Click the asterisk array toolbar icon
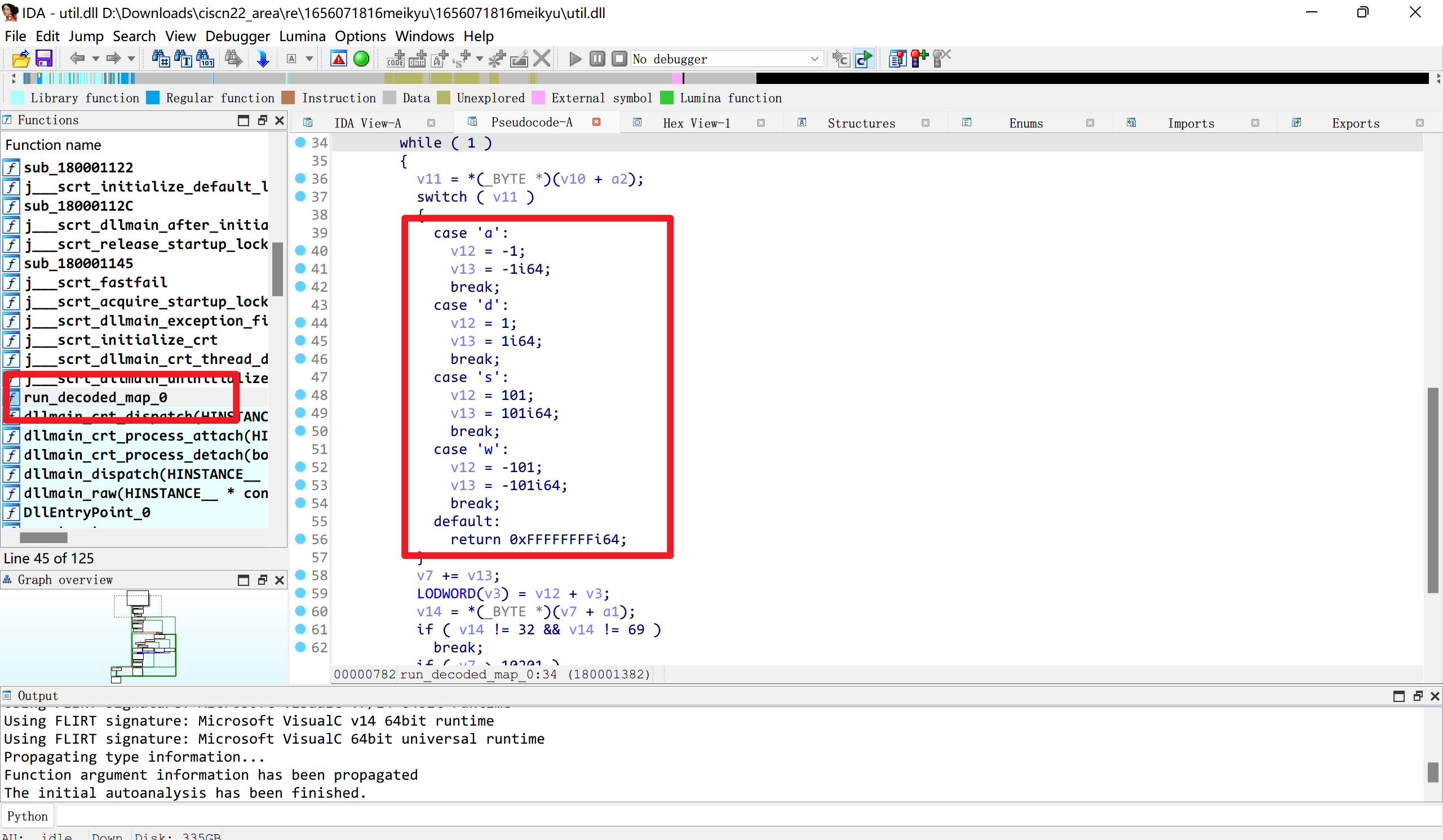Screen dimensions: 1443x840 coord(497,59)
